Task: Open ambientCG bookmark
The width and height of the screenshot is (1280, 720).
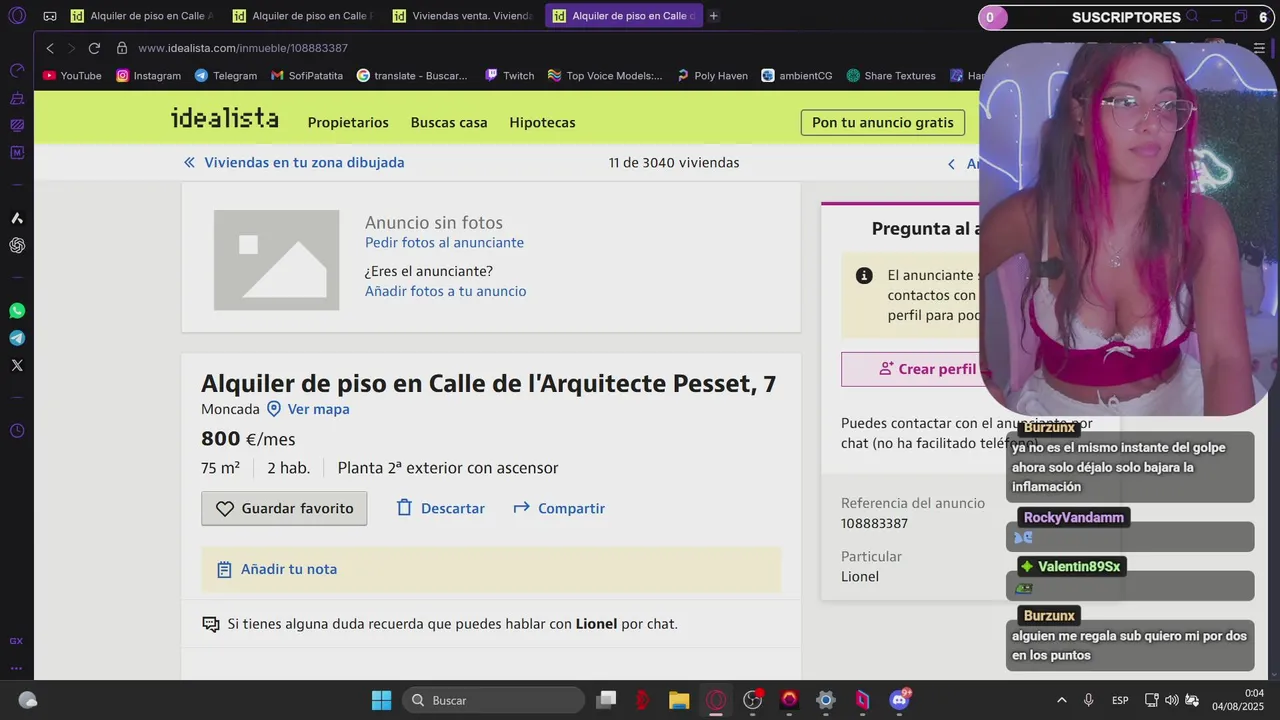Action: 796,75
